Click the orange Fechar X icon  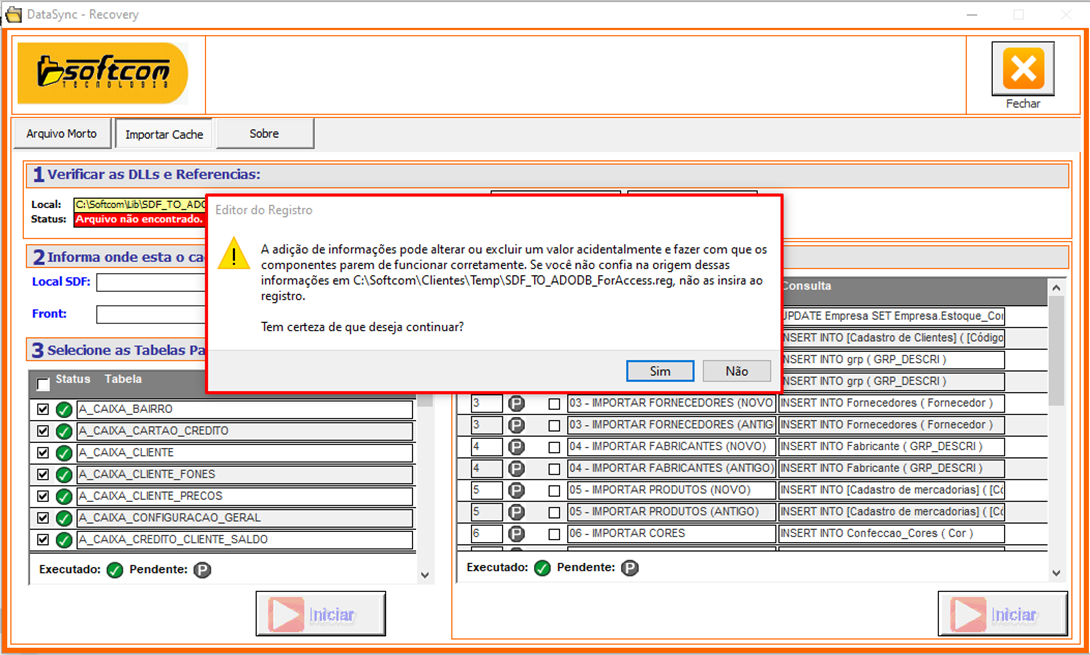[x=1022, y=69]
